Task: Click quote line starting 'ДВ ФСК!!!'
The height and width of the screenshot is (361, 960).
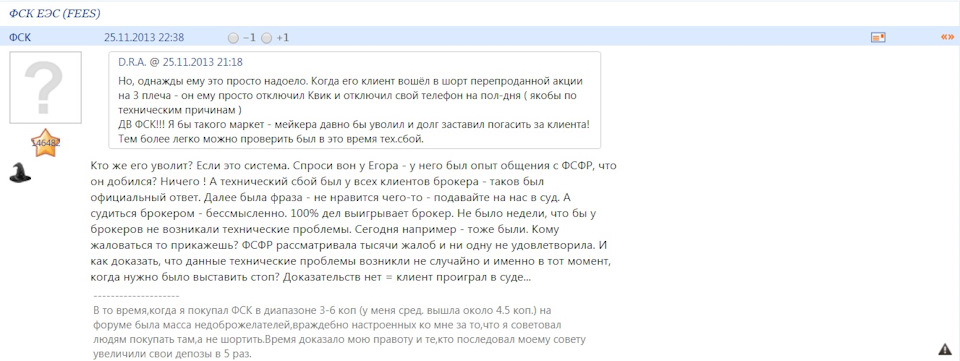Action: click(354, 125)
